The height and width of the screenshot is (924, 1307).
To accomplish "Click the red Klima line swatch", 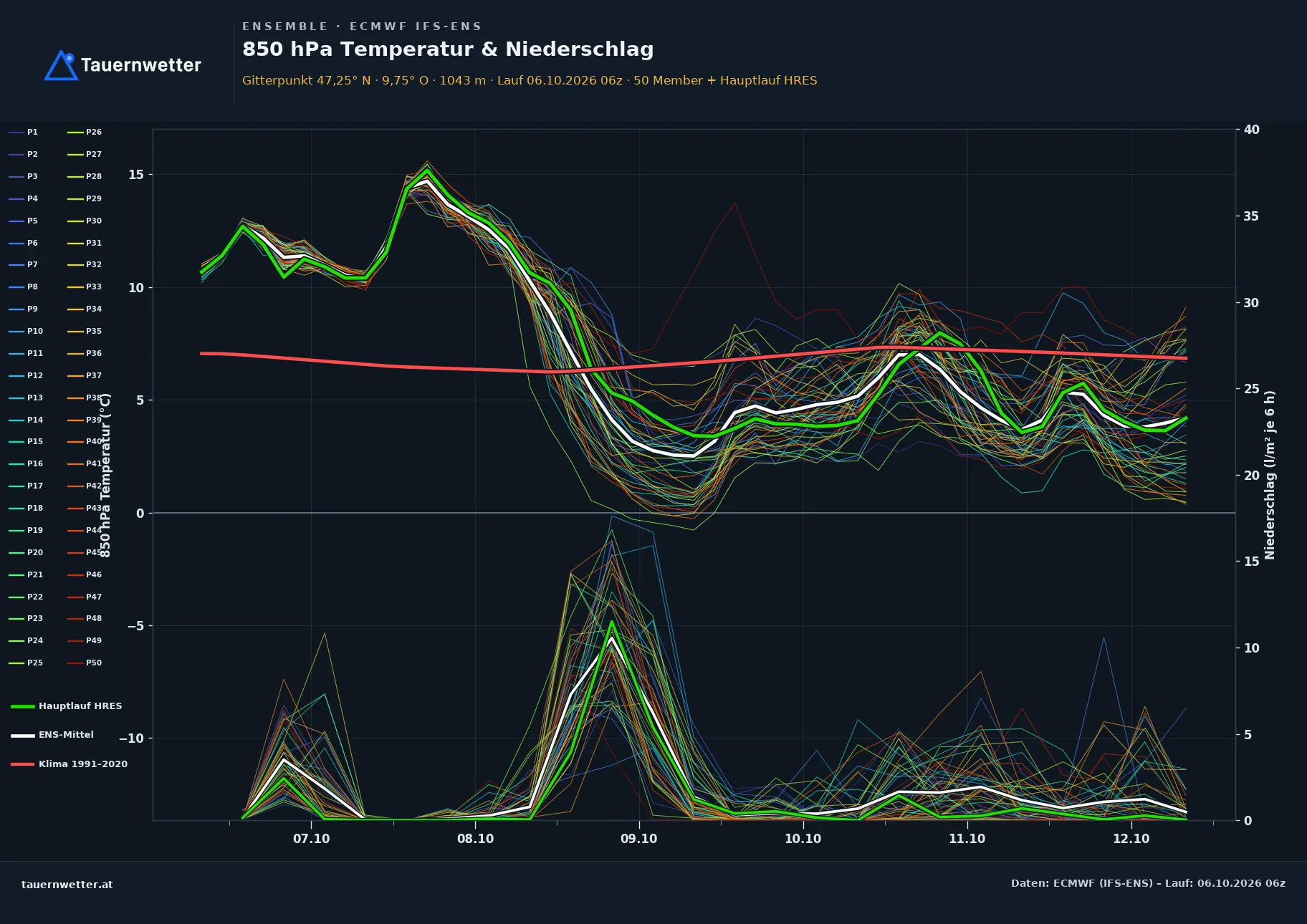I will 22,764.
